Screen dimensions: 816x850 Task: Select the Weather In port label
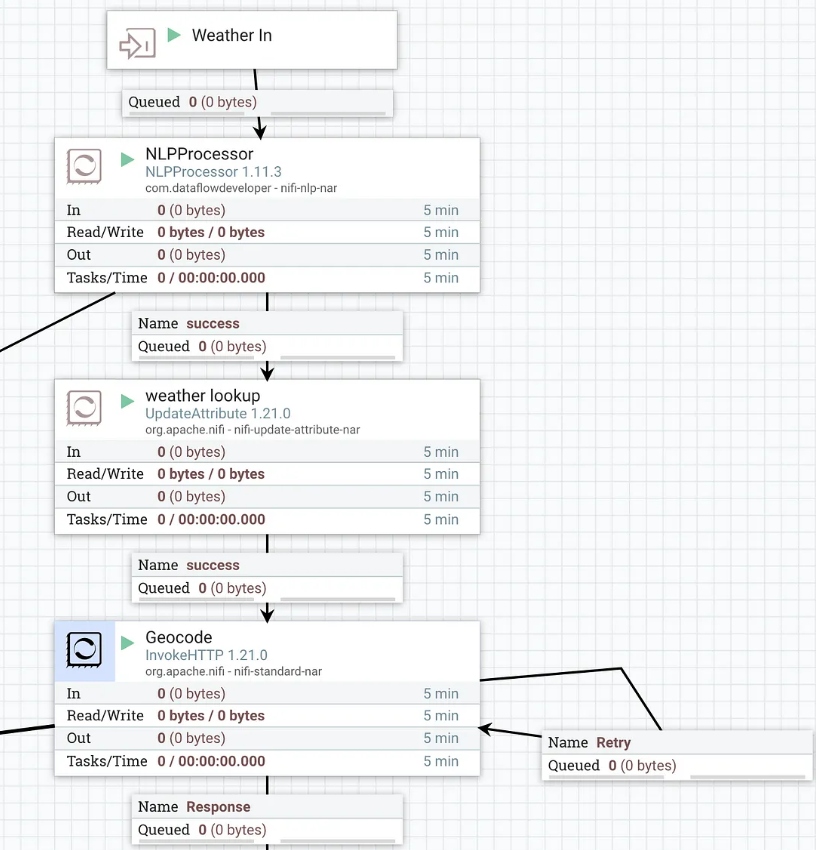coord(232,35)
